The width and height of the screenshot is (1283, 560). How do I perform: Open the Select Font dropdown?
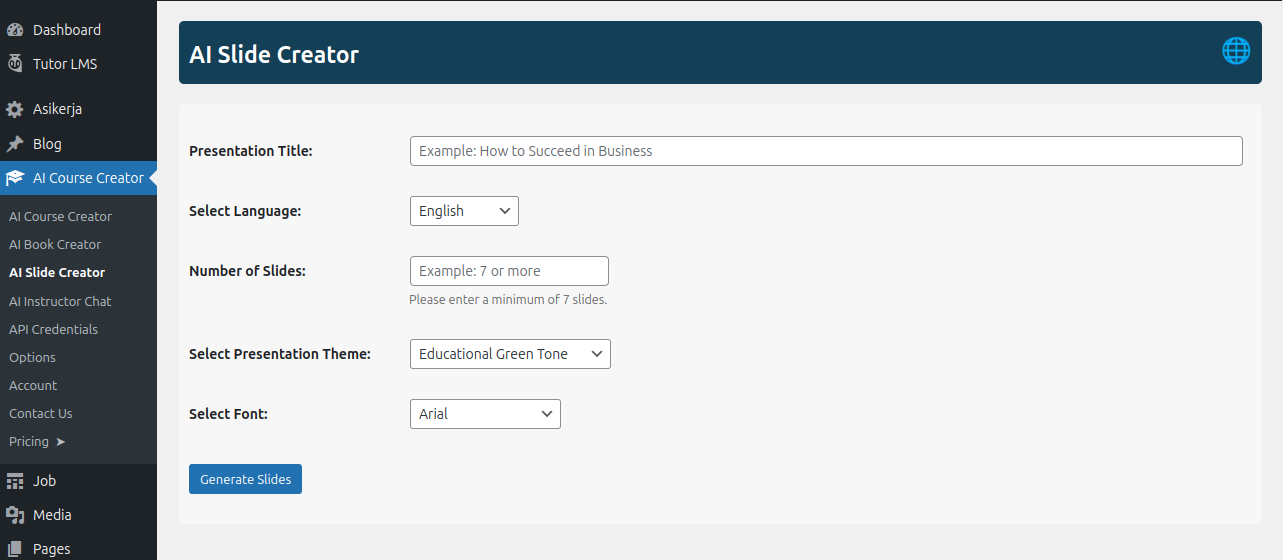pos(485,414)
